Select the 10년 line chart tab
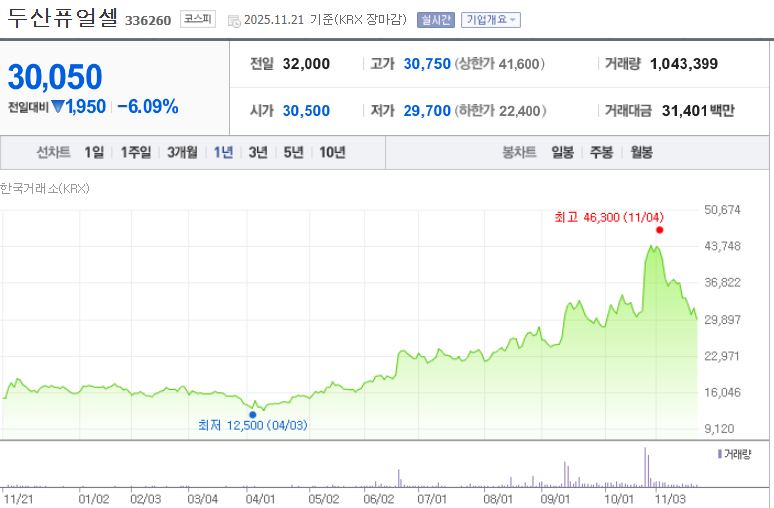Image resolution: width=774 pixels, height=508 pixels. (x=332, y=153)
